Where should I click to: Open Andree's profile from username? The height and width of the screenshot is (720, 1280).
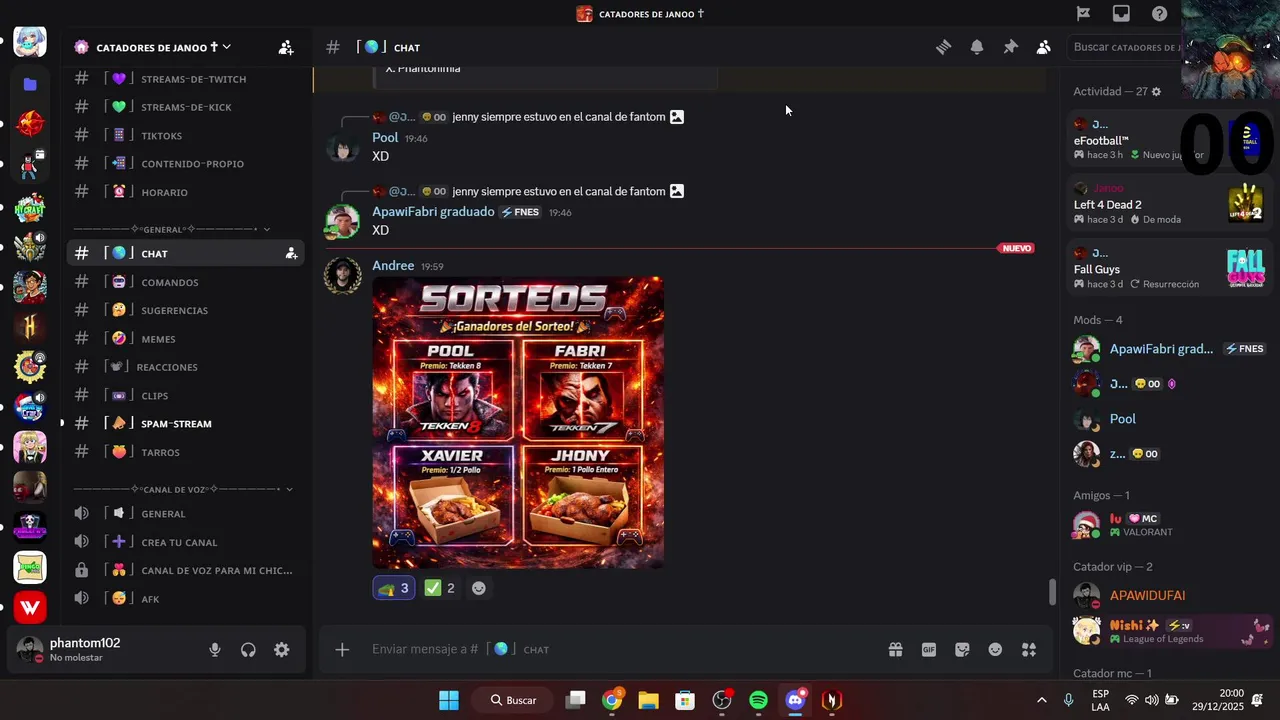click(x=393, y=266)
